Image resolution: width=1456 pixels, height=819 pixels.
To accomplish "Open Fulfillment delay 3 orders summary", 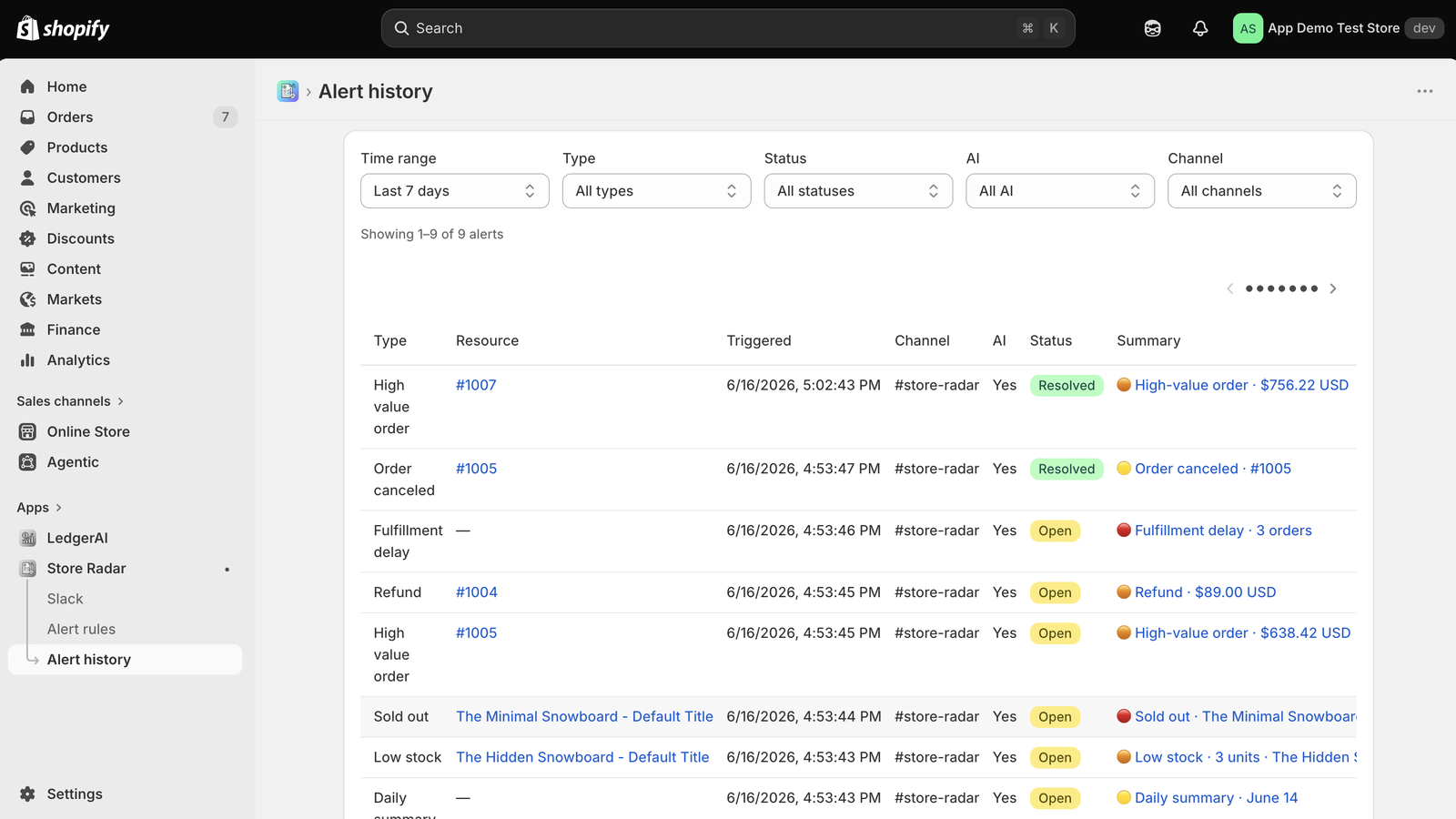I will [x=1223, y=531].
